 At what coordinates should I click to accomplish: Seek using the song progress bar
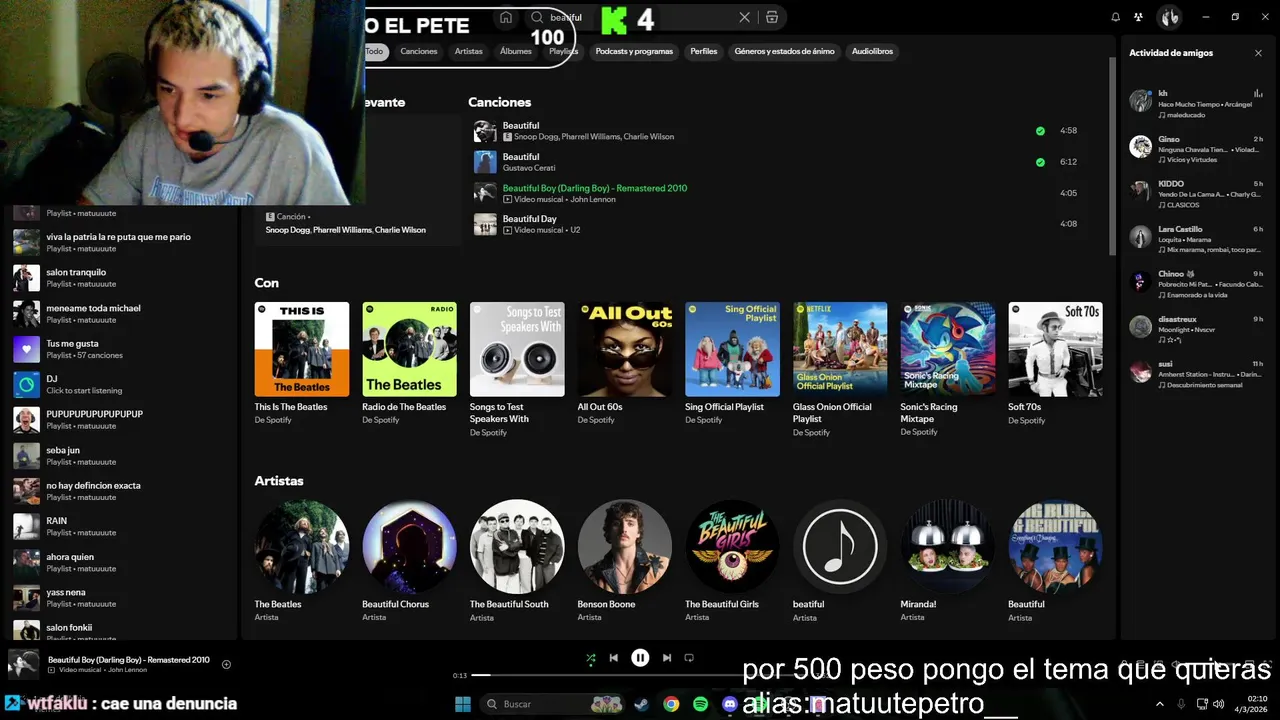pyautogui.click(x=640, y=675)
